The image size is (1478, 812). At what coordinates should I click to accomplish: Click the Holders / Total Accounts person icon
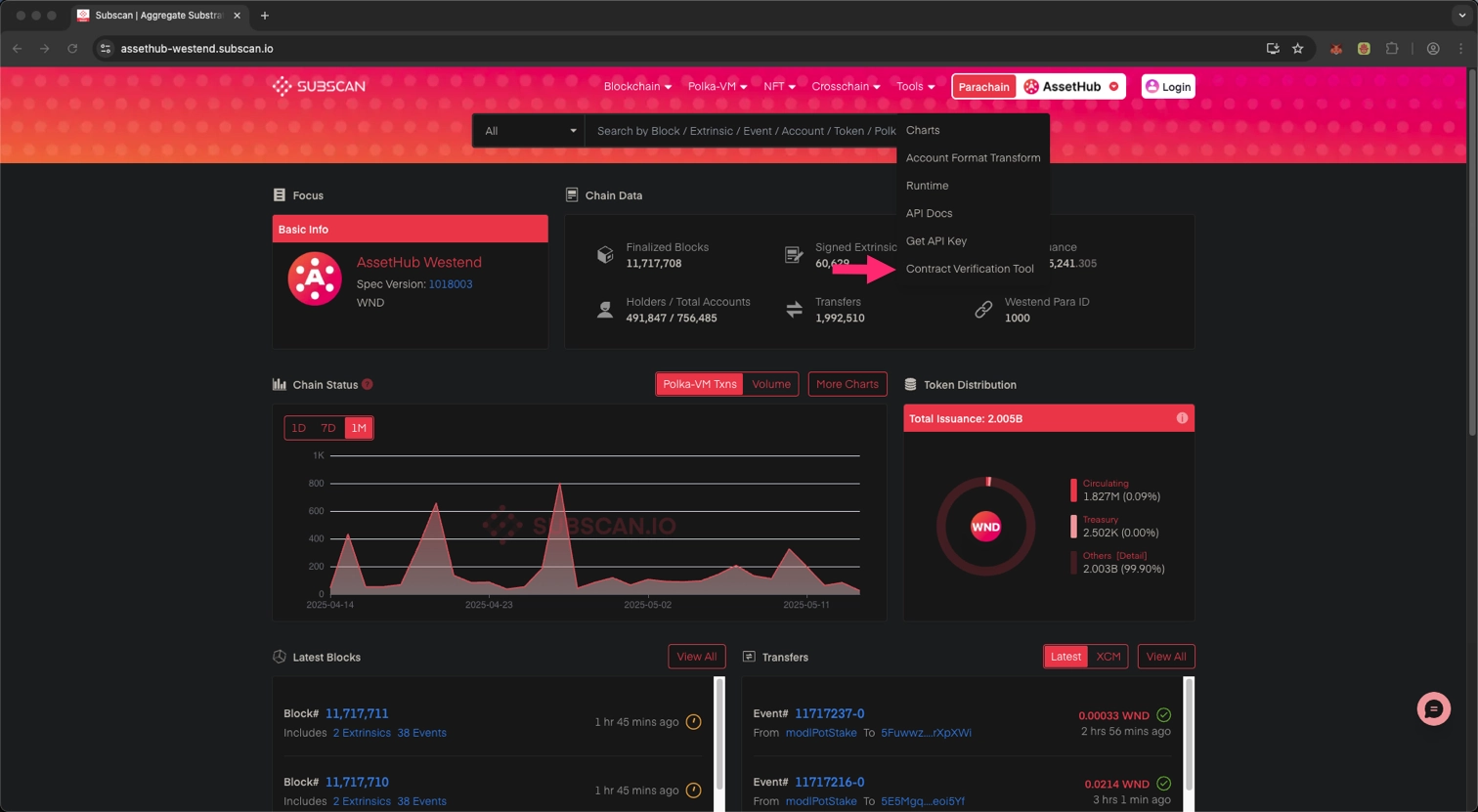click(605, 310)
